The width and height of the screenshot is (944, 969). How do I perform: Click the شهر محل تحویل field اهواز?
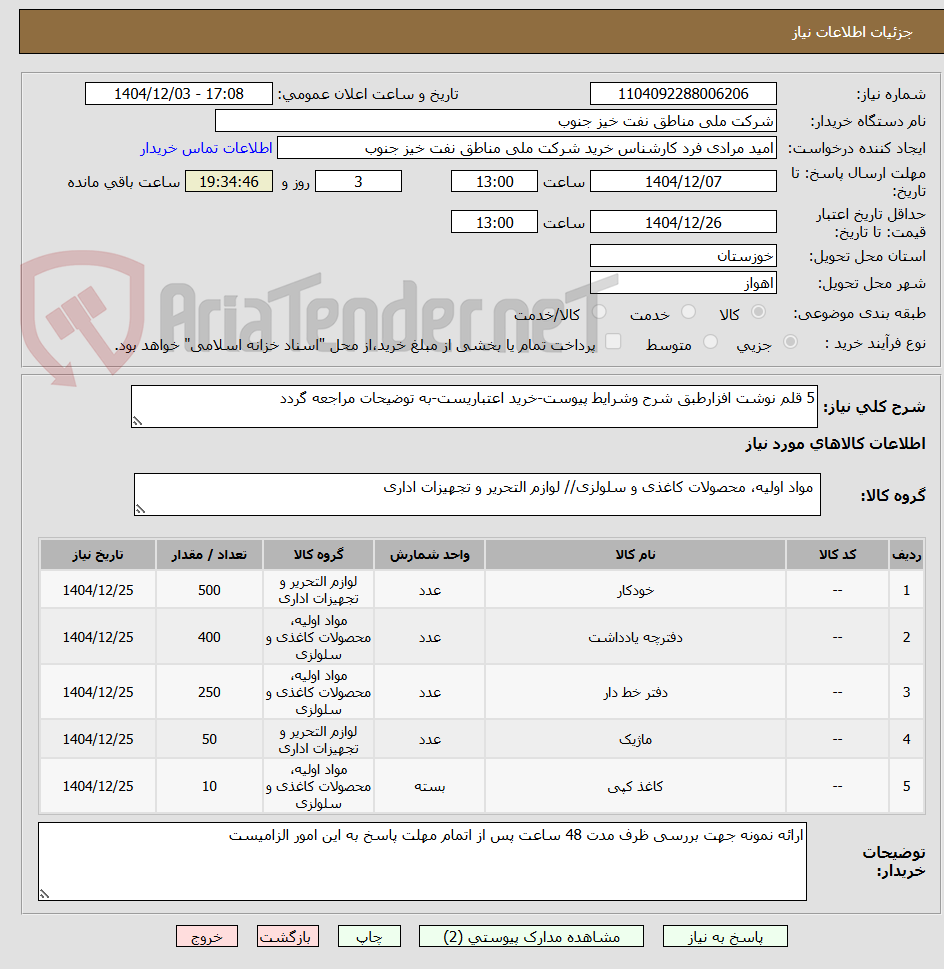[683, 283]
